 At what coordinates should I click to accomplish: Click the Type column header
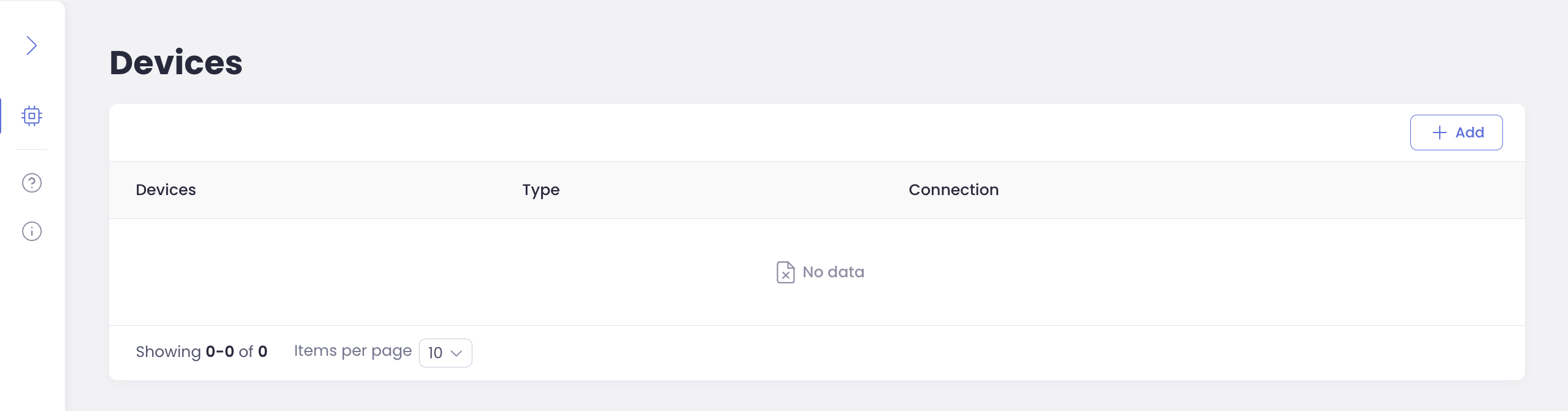point(540,190)
